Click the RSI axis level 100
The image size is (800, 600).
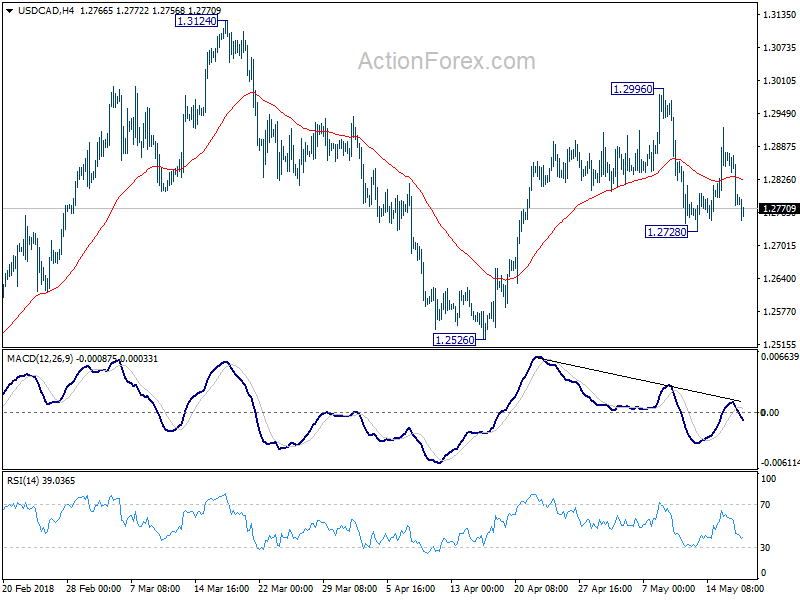(768, 479)
